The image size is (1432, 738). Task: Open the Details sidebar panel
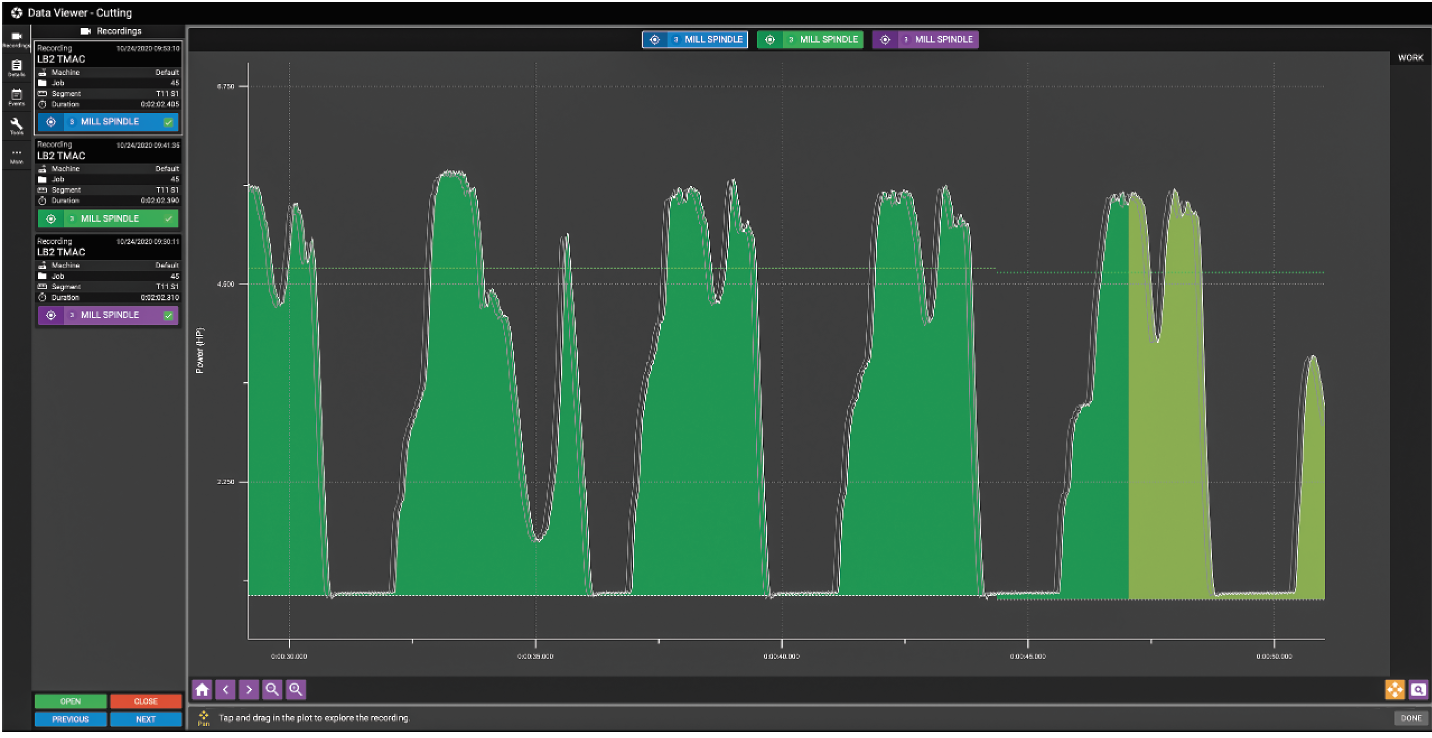[x=16, y=68]
